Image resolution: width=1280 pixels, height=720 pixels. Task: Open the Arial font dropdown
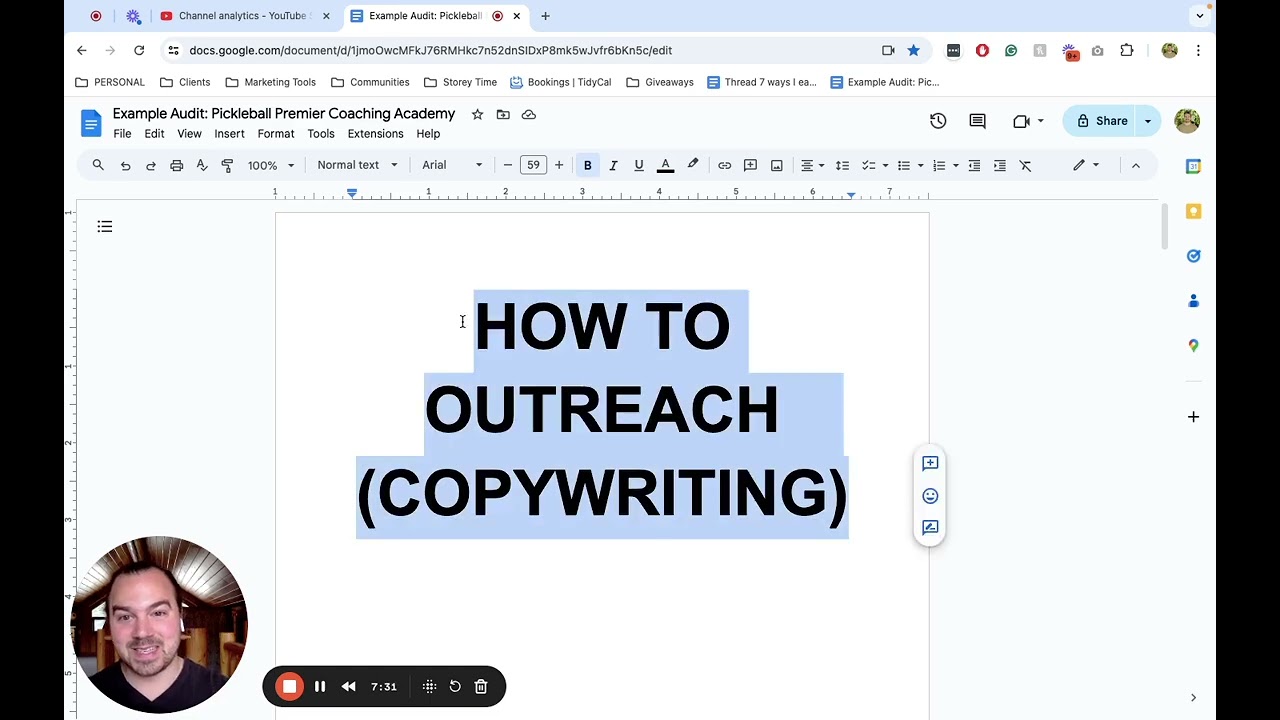click(452, 165)
